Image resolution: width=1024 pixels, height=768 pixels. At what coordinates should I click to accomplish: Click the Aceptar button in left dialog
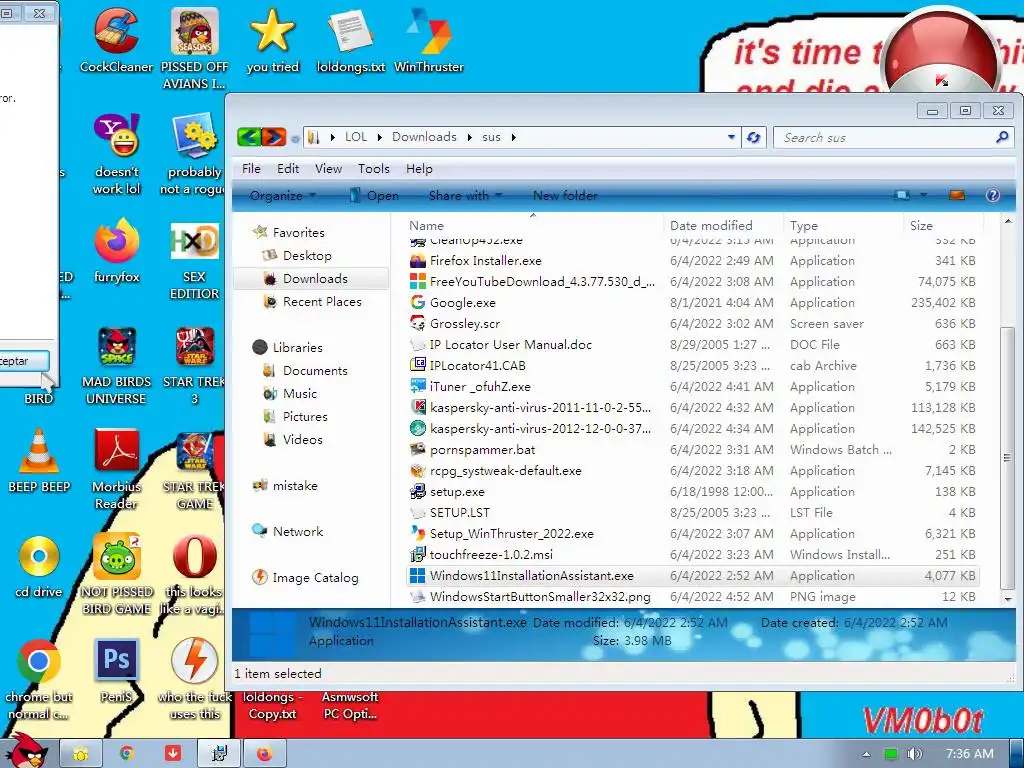24,361
